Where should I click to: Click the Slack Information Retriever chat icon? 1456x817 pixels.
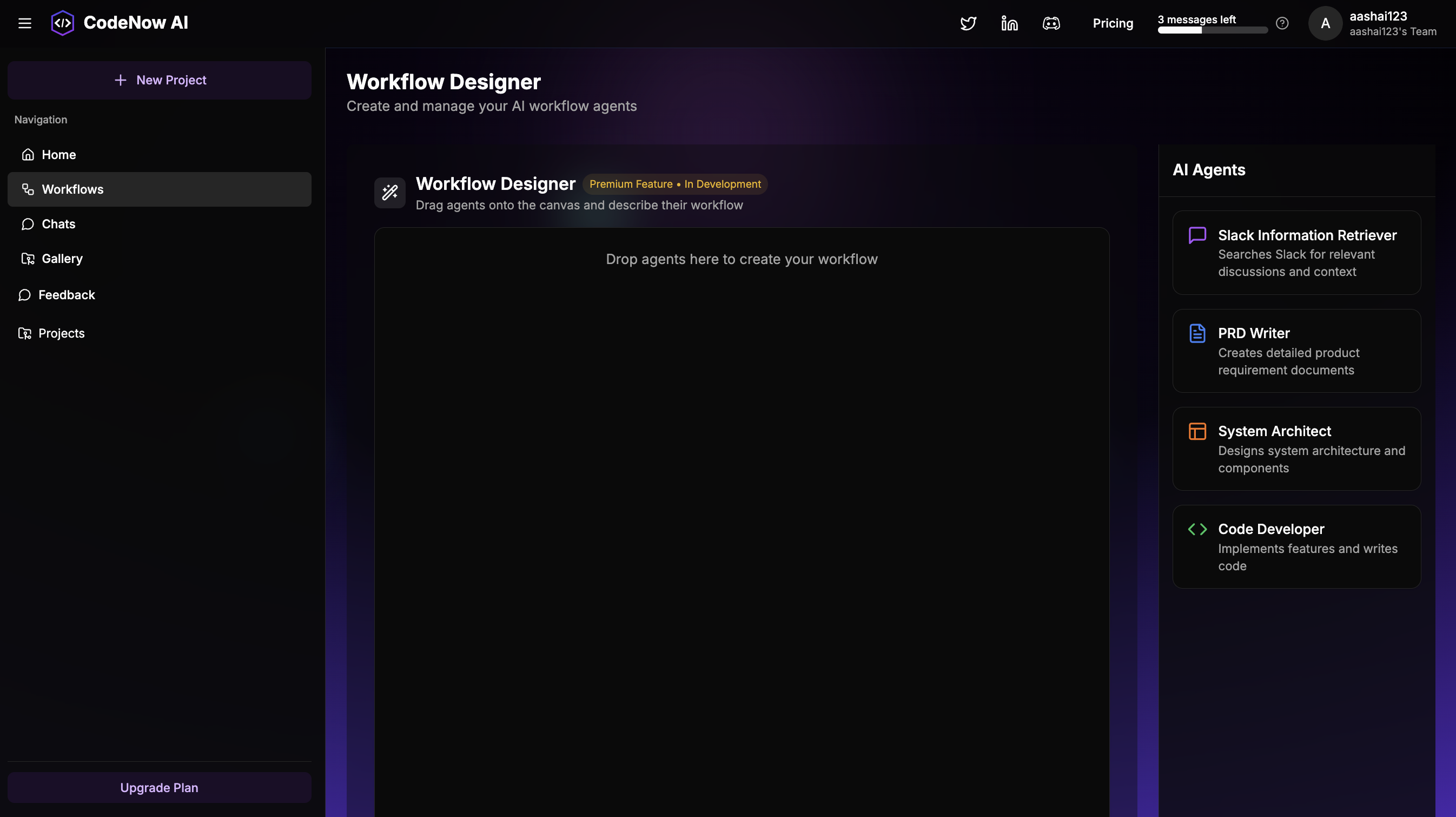[x=1197, y=235]
